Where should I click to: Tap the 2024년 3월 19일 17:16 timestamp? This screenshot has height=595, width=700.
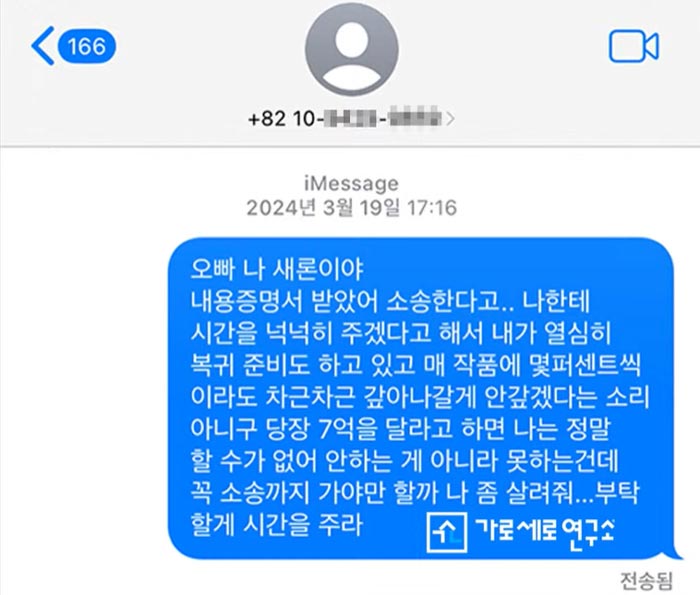(352, 208)
